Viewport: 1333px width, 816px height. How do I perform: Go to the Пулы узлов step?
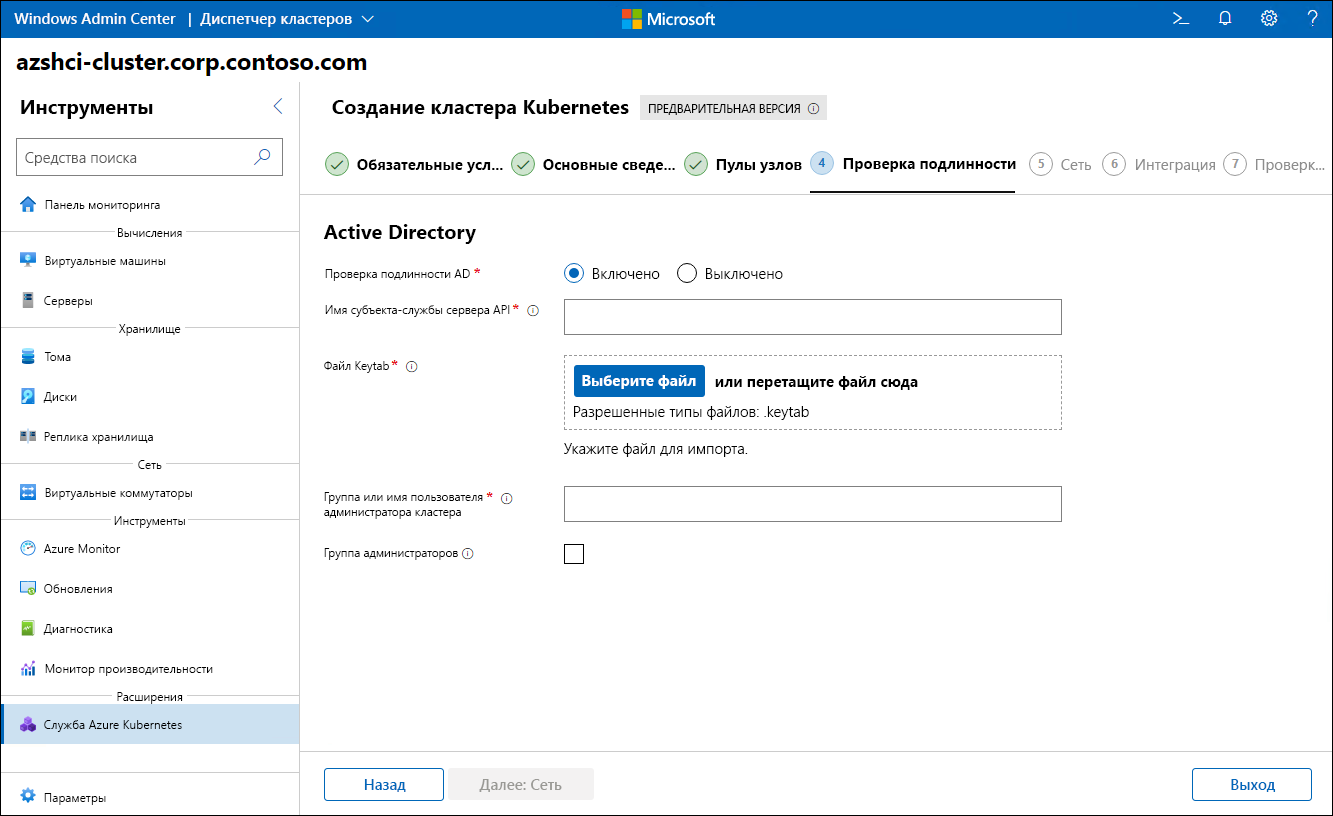743,164
